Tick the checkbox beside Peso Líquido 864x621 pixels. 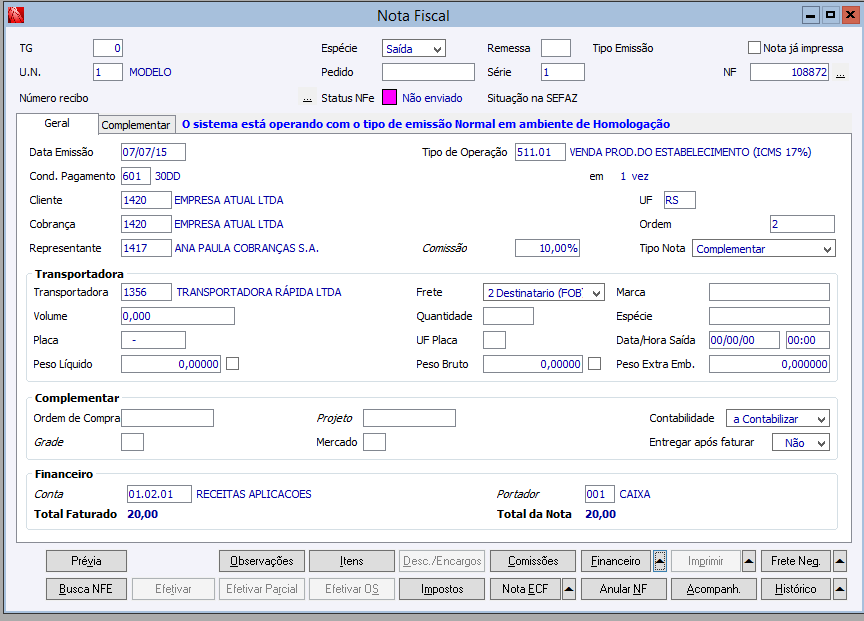pos(233,364)
